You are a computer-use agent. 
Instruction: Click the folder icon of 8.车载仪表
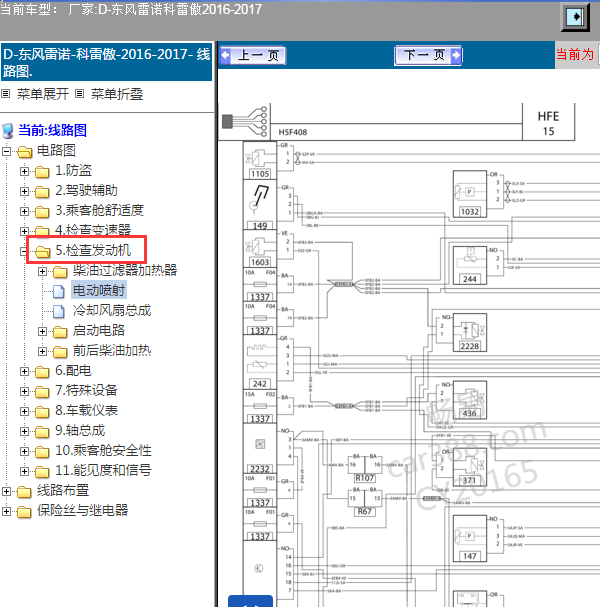tap(42, 412)
